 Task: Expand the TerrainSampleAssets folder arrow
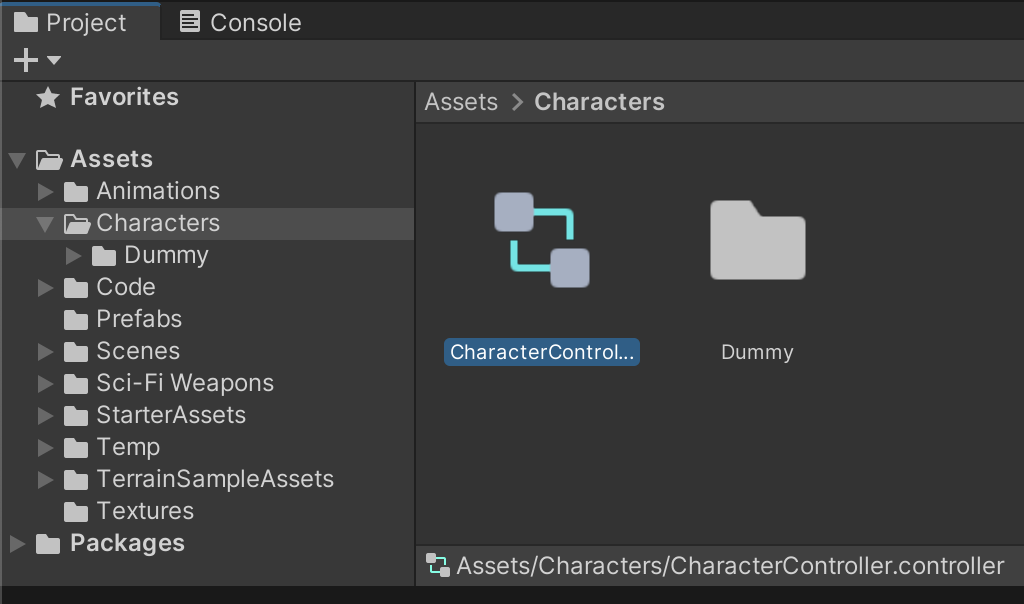(x=45, y=479)
